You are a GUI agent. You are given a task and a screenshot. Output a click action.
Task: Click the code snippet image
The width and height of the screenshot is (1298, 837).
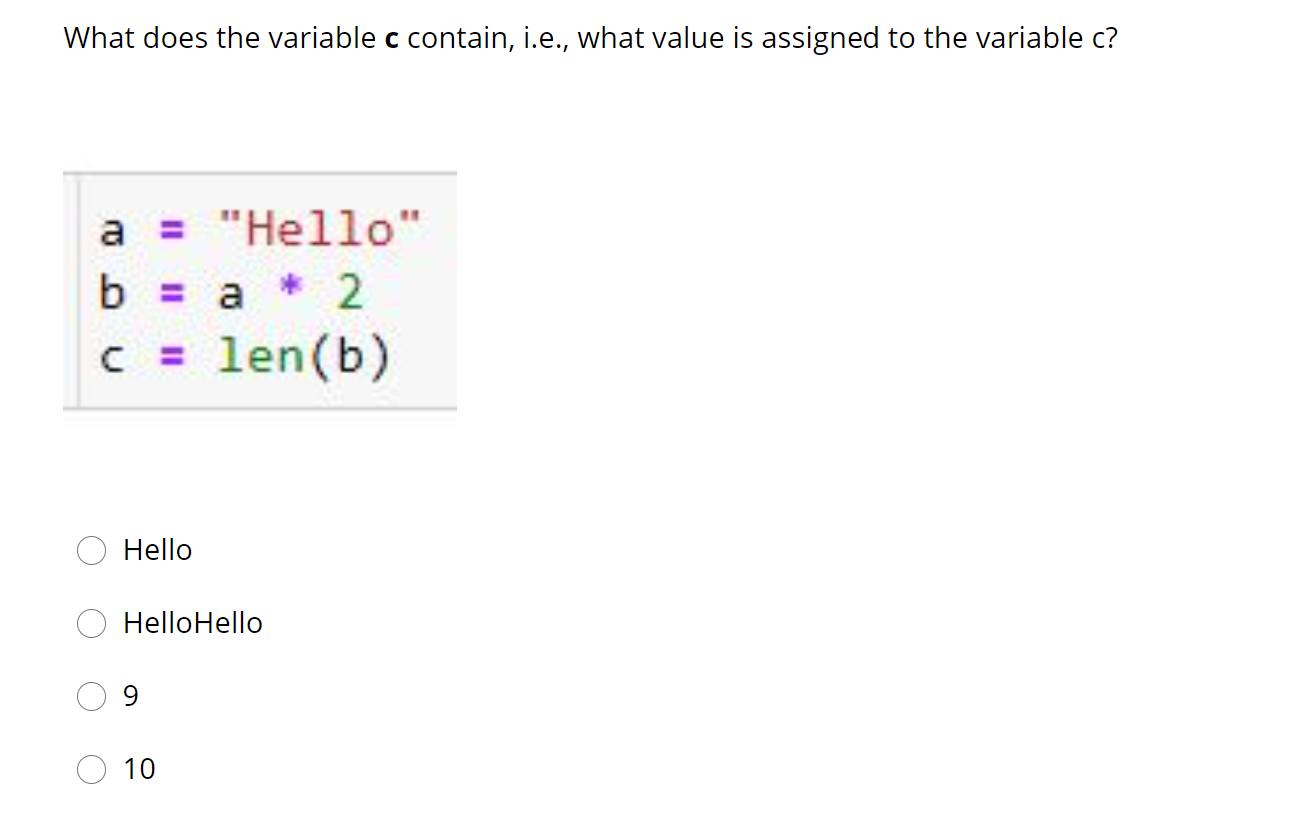(x=260, y=290)
